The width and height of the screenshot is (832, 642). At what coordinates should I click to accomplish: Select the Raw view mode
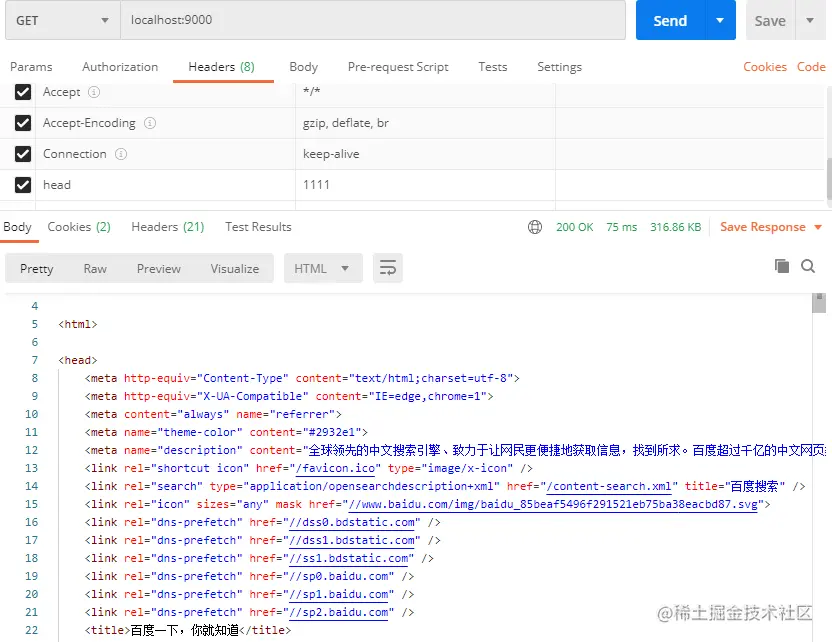[95, 268]
